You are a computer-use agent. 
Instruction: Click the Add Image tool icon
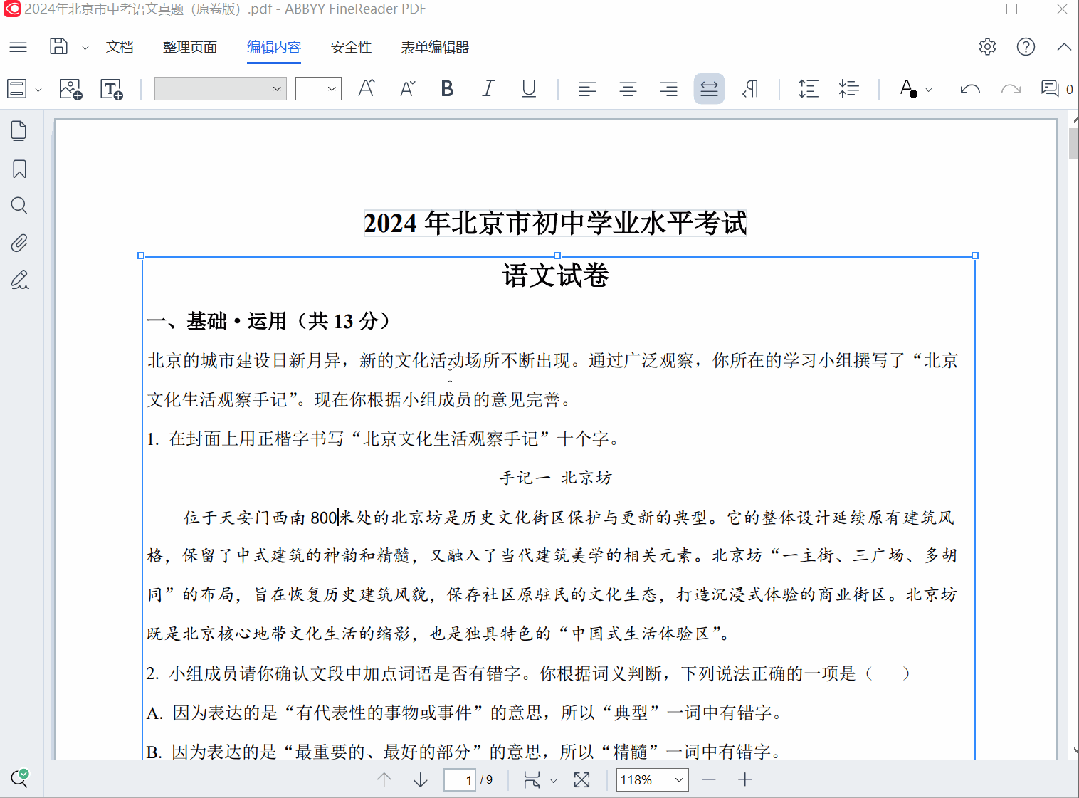[71, 89]
